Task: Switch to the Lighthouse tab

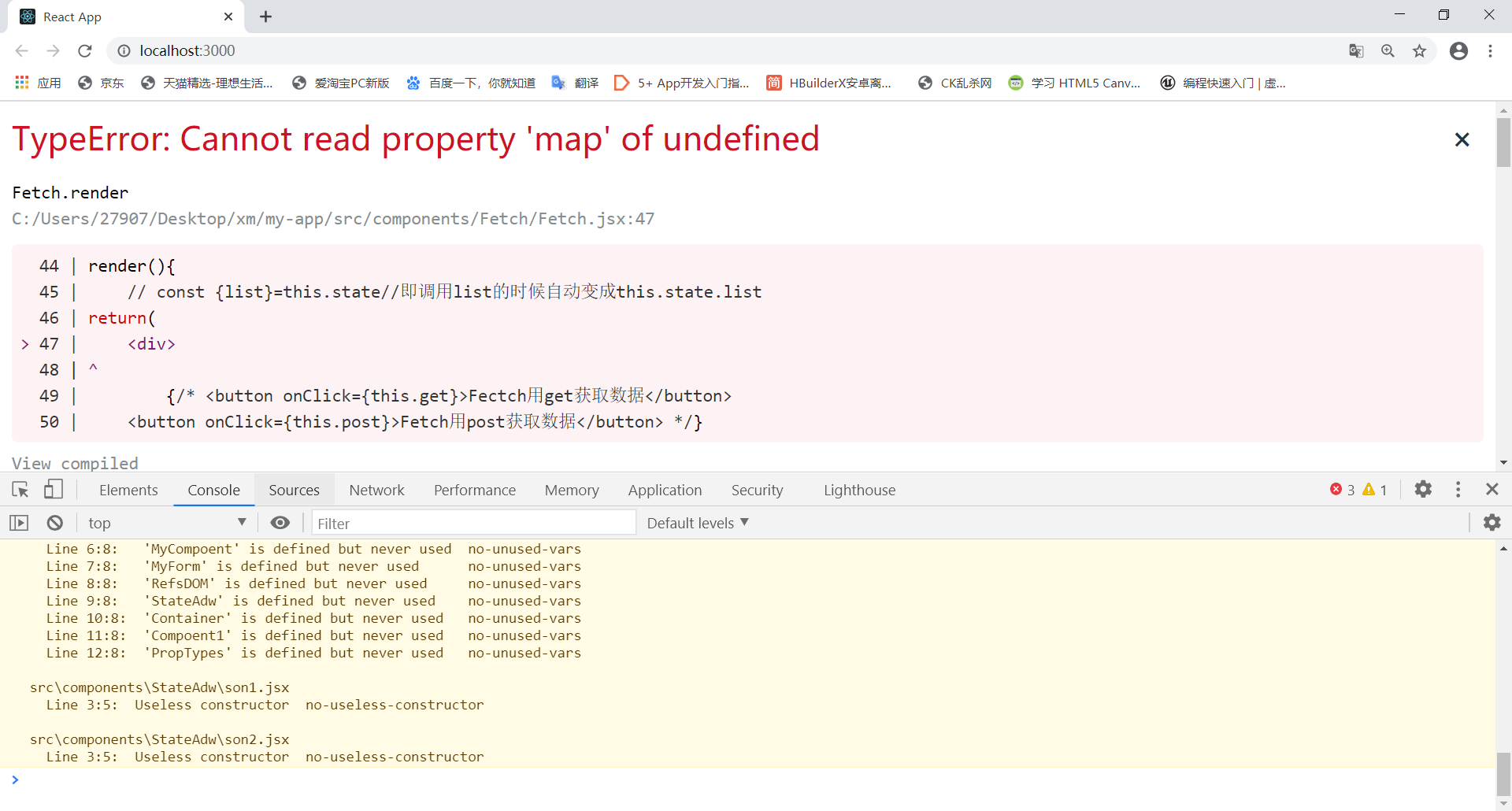Action: [859, 490]
